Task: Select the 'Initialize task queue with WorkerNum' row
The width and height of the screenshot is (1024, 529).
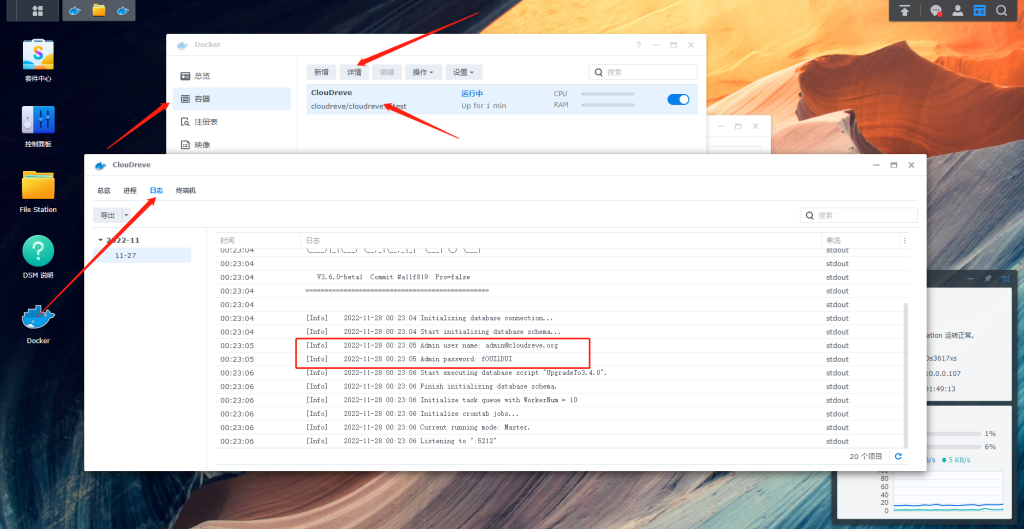Action: pyautogui.click(x=559, y=400)
